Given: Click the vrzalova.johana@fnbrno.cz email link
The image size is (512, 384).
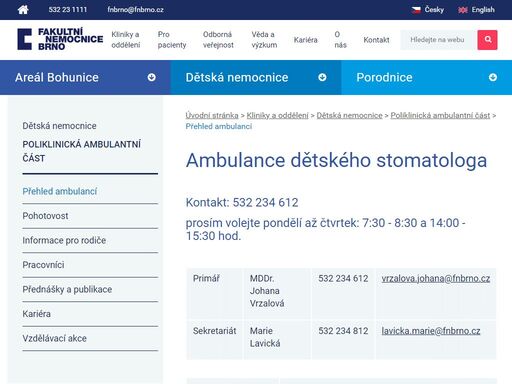Looking at the screenshot, I should pyautogui.click(x=436, y=278).
